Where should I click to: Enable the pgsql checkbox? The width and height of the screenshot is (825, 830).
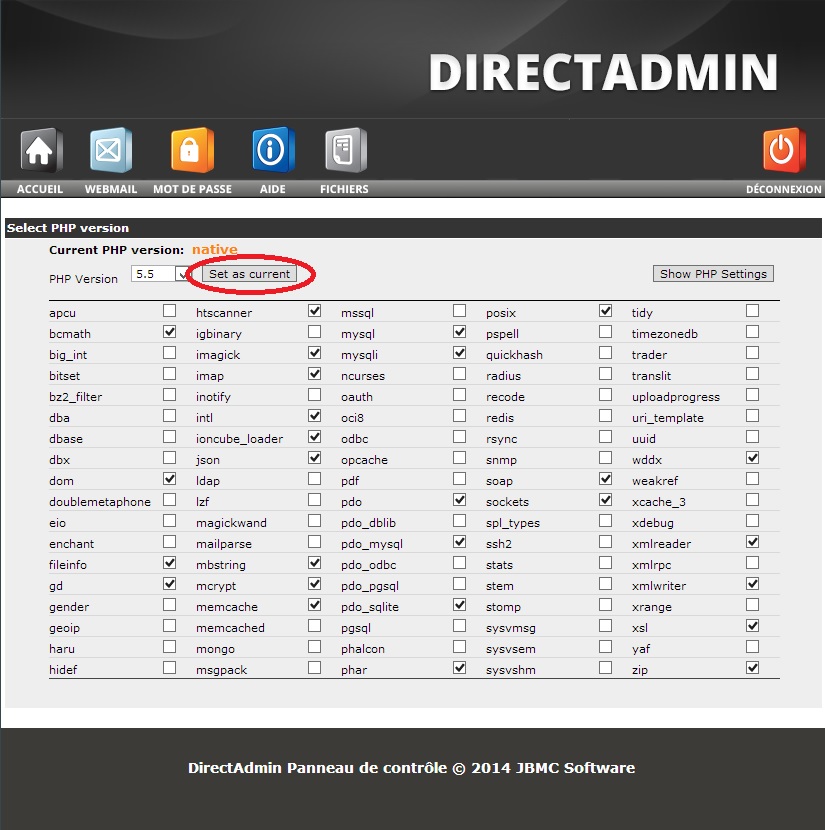click(459, 626)
